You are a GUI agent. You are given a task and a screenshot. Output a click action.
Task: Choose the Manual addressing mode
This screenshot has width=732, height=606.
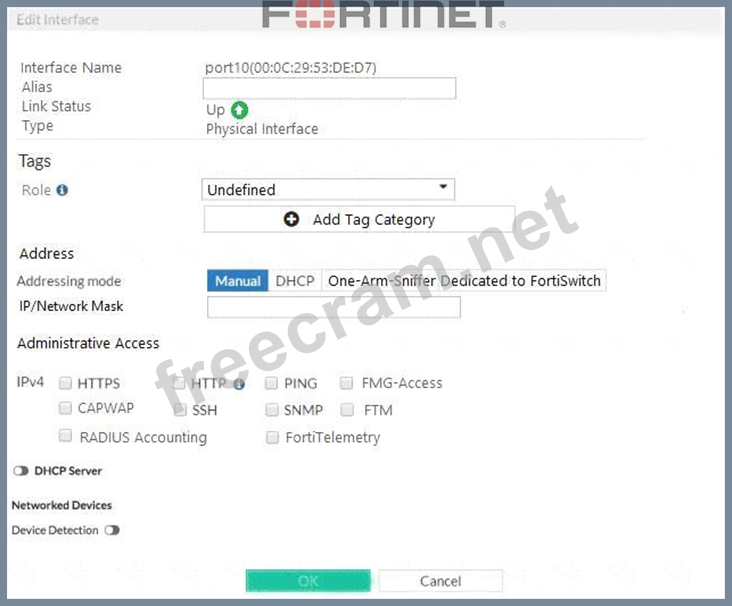pyautogui.click(x=238, y=281)
